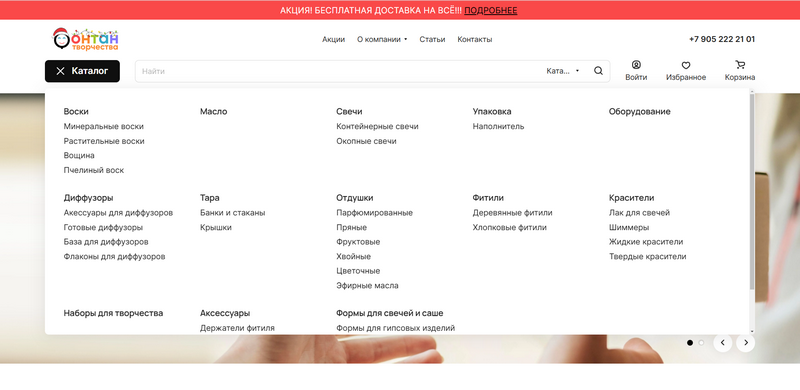The width and height of the screenshot is (800, 390).
Task: Open the Диффузоры category
Action: 88,198
